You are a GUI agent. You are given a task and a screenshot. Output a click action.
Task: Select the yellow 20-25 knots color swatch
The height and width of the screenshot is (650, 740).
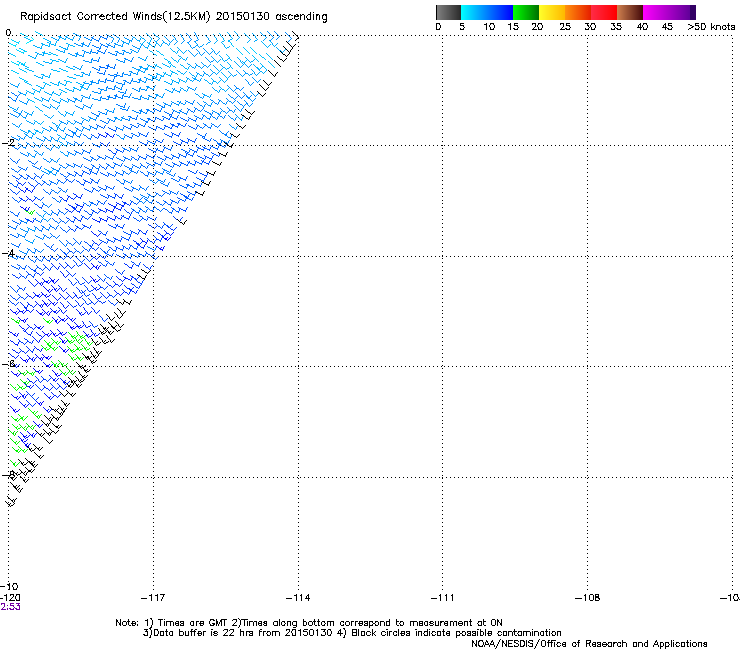click(552, 12)
